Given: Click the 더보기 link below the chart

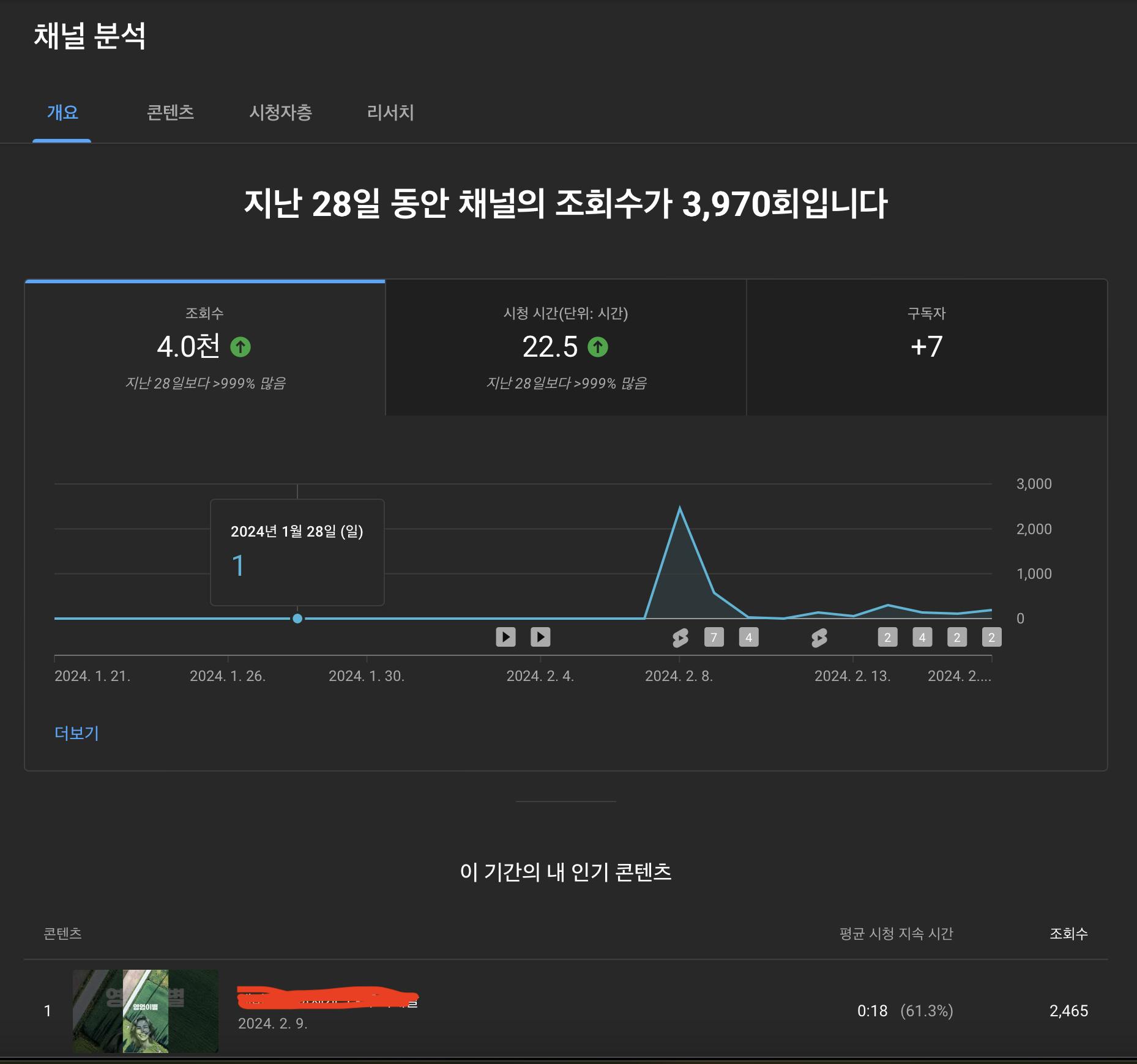Looking at the screenshot, I should 76,733.
